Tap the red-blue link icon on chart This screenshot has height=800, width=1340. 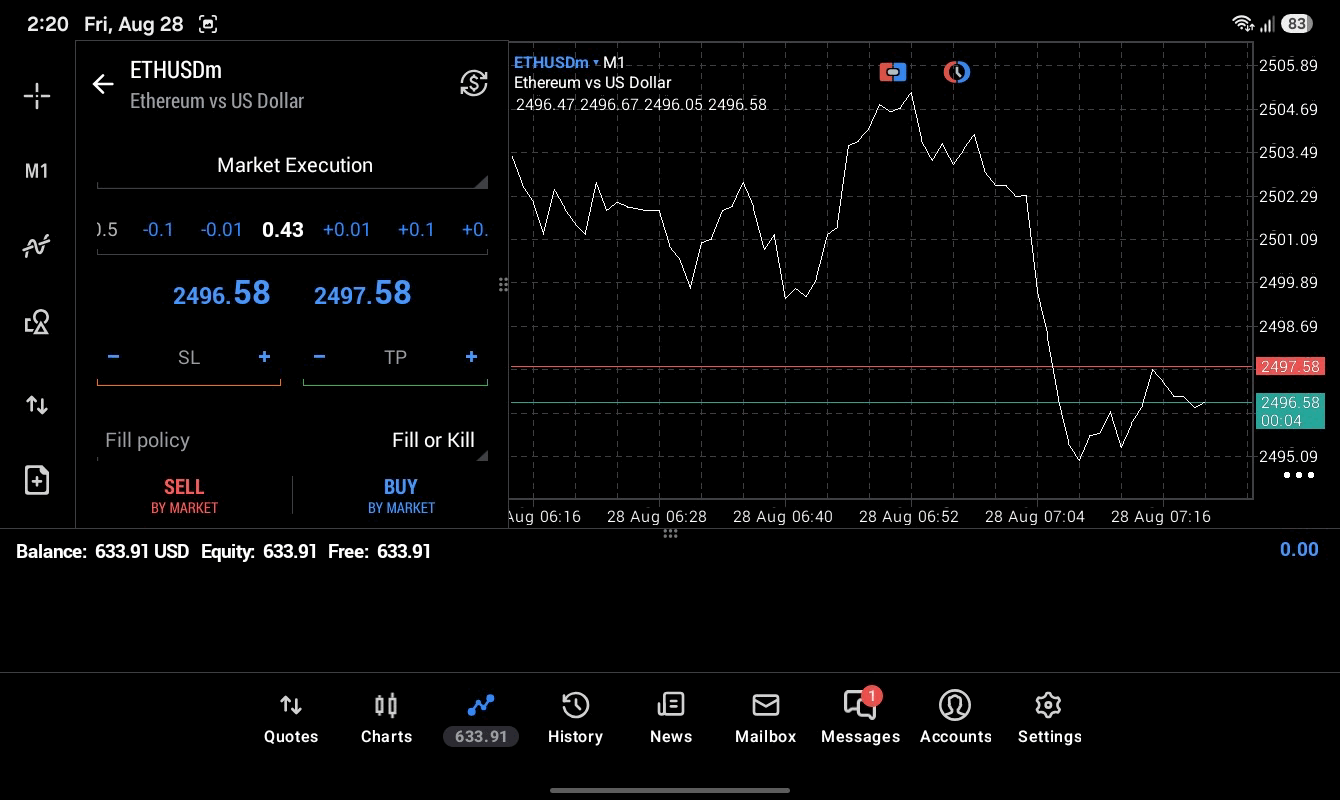[x=893, y=72]
